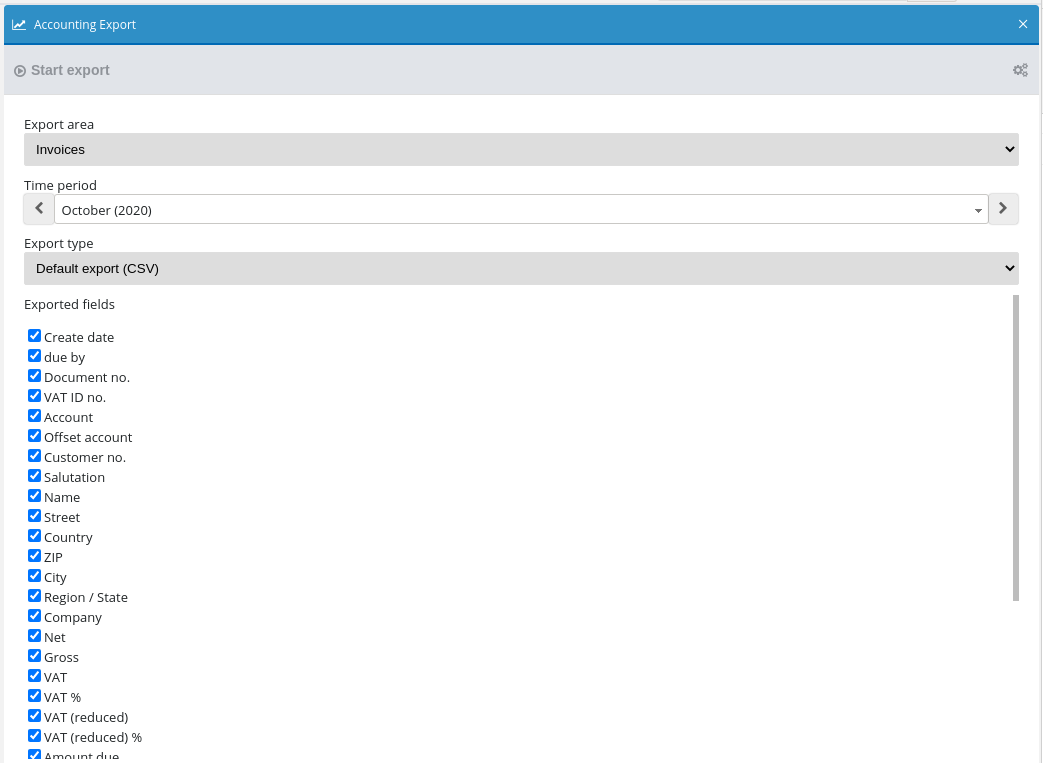The width and height of the screenshot is (1043, 763).
Task: Open export settings gears icon
Action: (1020, 70)
